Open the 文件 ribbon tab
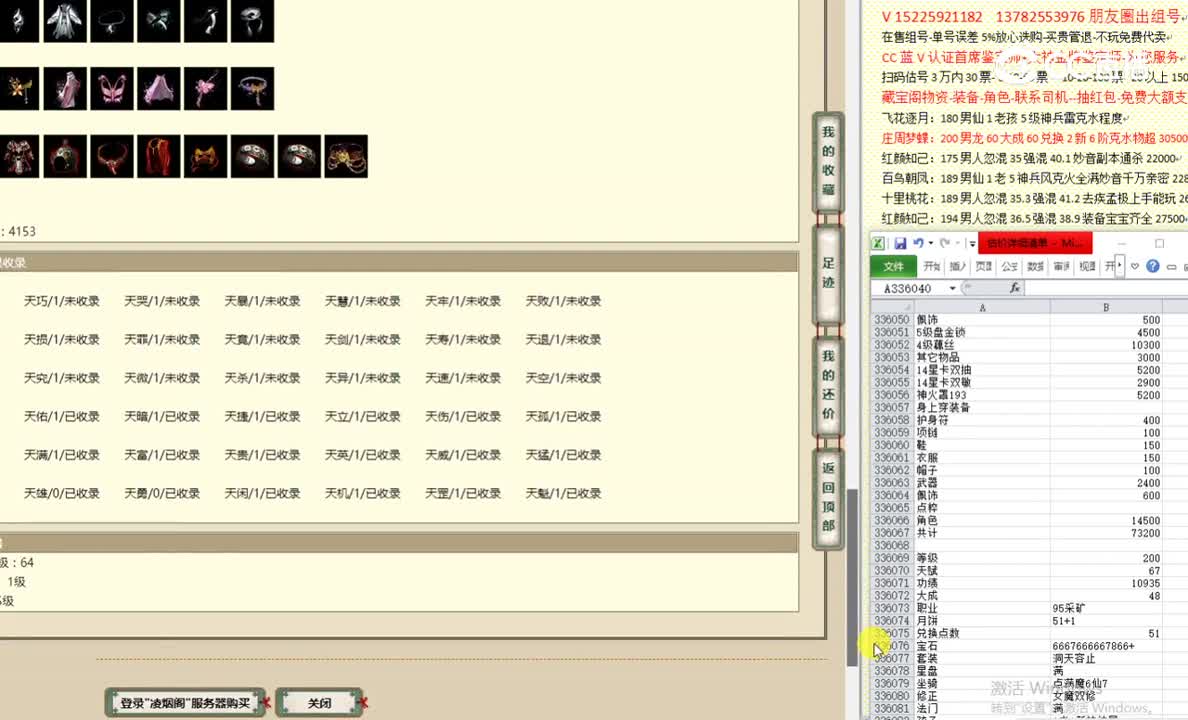 coord(895,266)
